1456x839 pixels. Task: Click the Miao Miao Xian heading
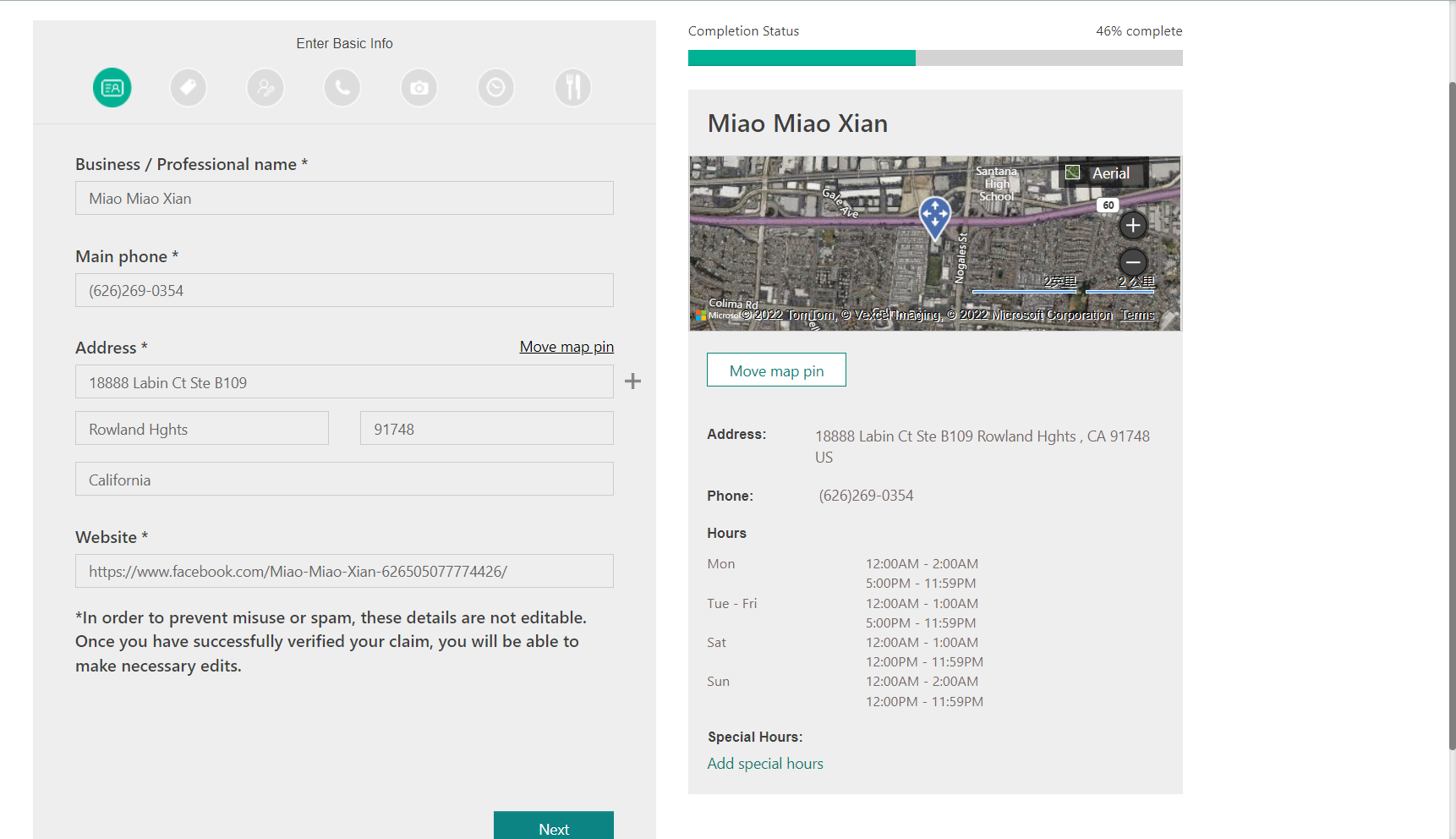click(x=797, y=123)
